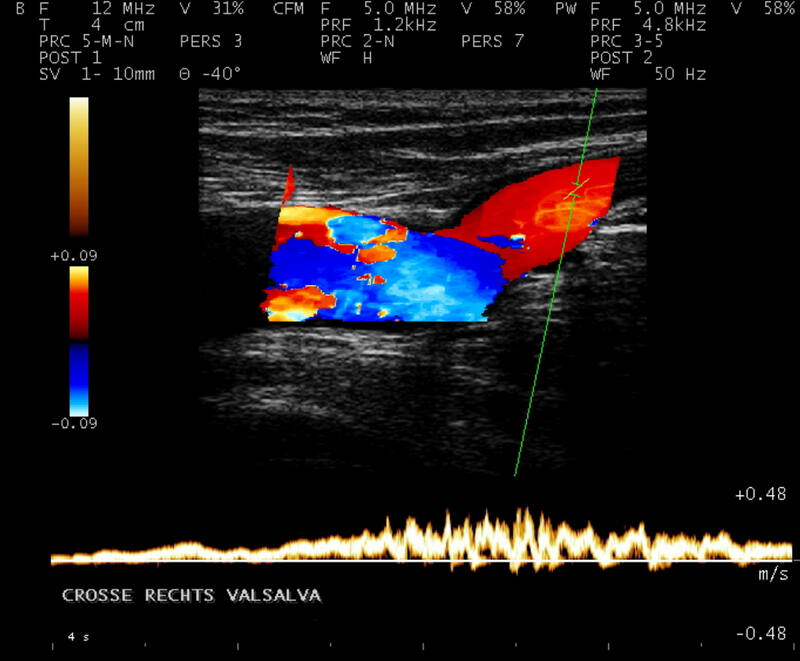Select the Doppler angle 'Θ -40°' value
This screenshot has height=661, width=800.
click(210, 74)
